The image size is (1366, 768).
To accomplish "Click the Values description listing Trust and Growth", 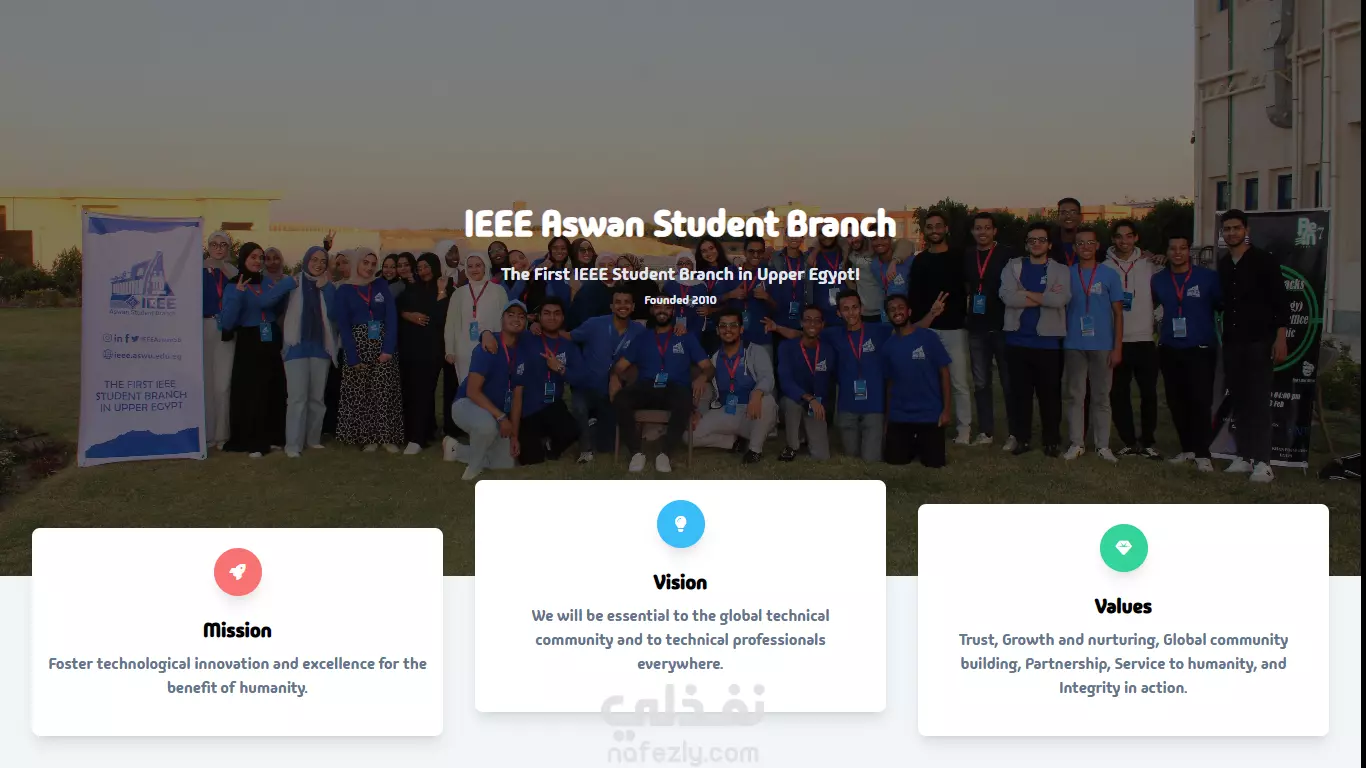I will 1123,664.
